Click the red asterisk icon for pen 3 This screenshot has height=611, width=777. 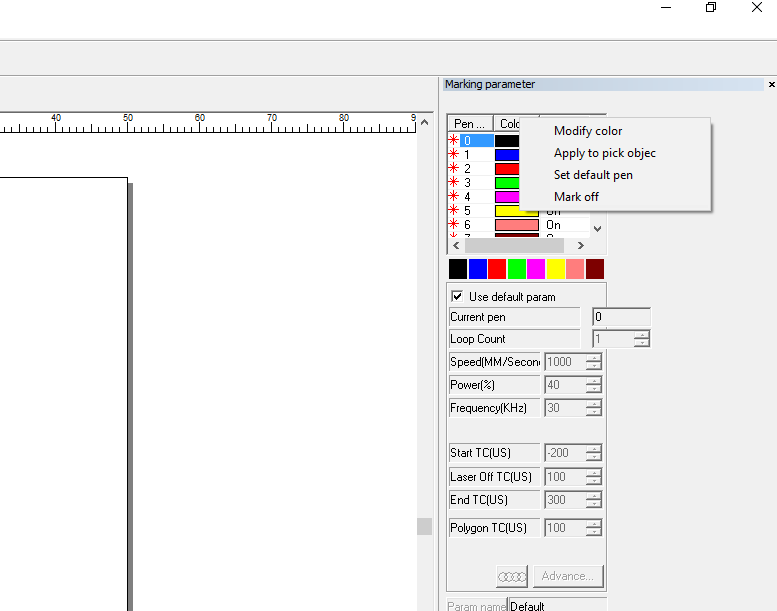click(x=454, y=183)
